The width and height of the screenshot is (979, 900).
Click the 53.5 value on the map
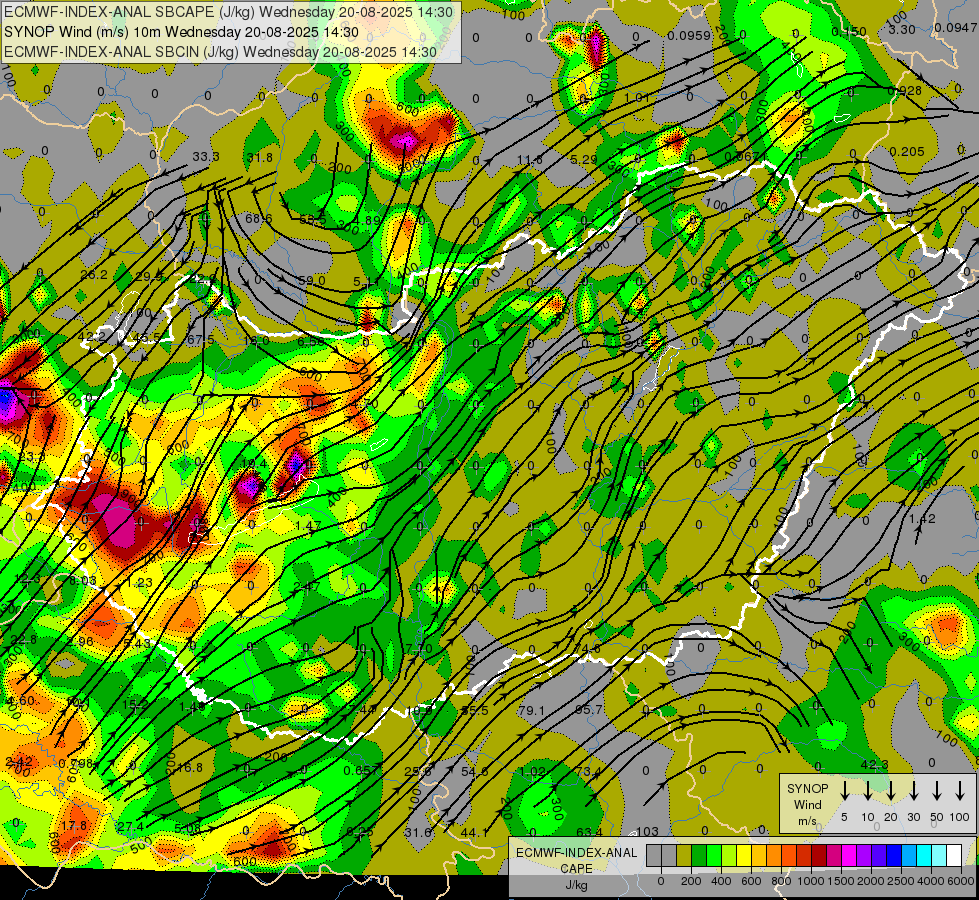tap(313, 220)
